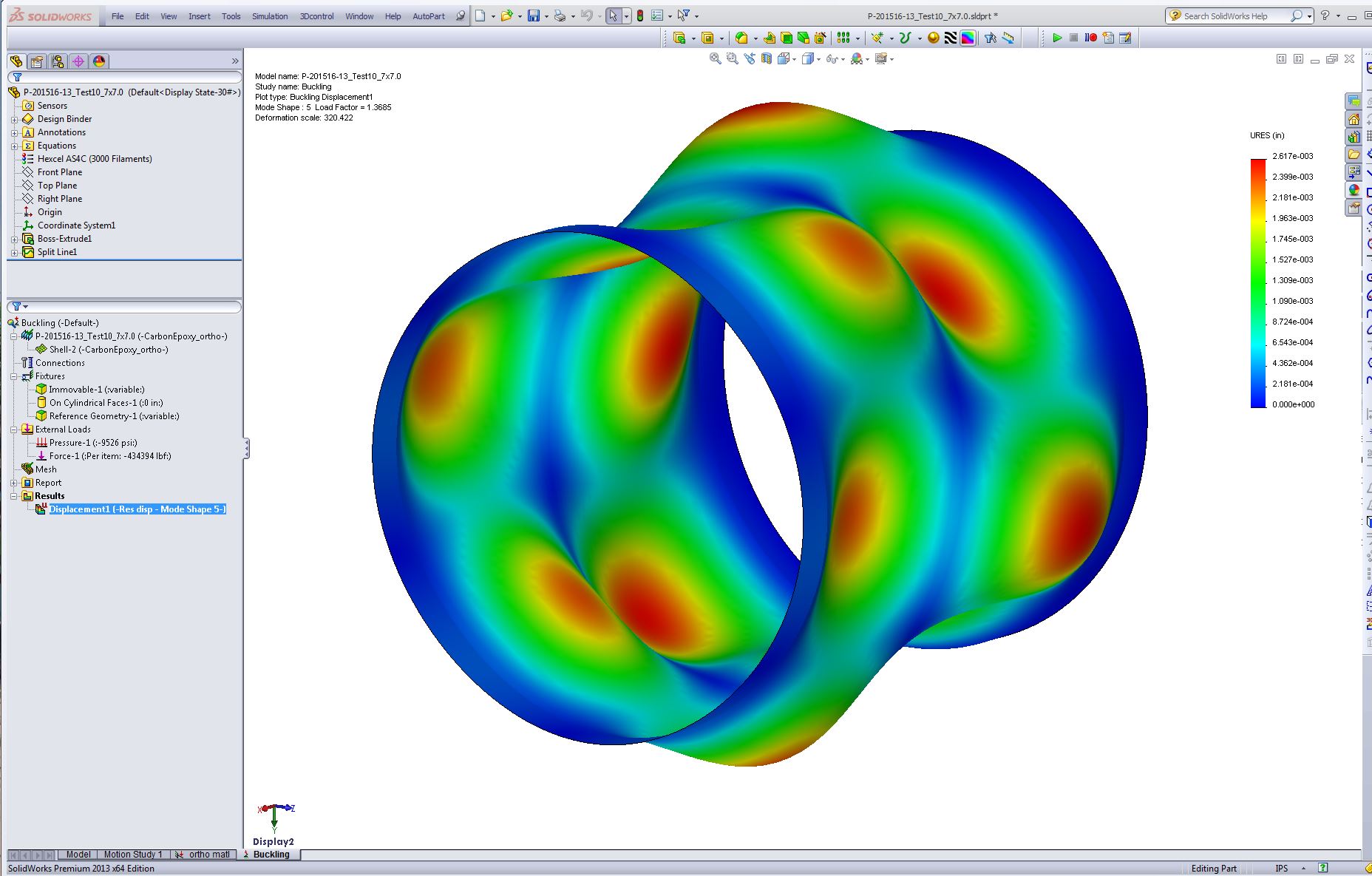Click the Rebuild traffic light icon

(x=640, y=16)
